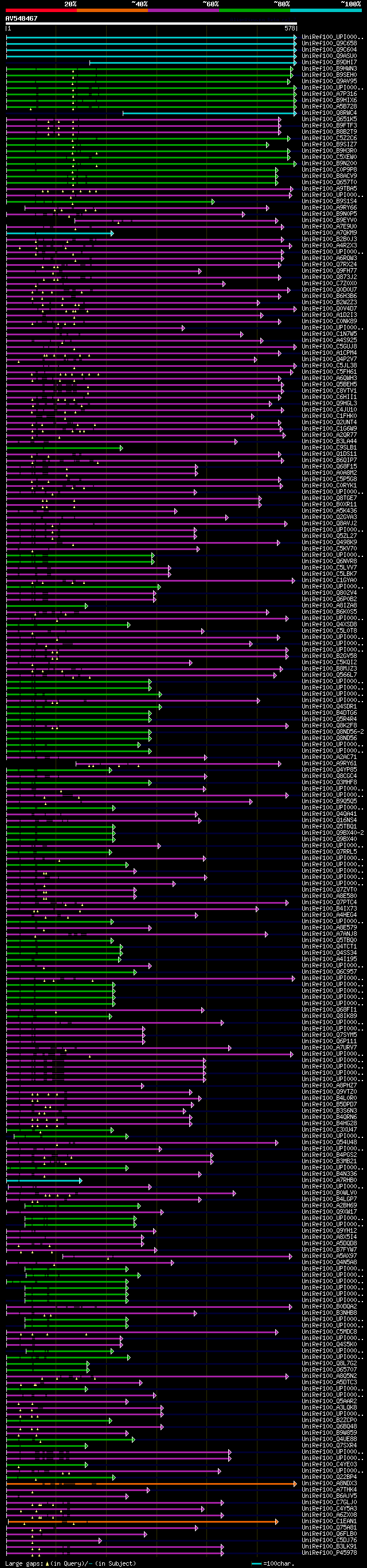This screenshot has height=1568, width=367.
Task: Click the UniRef100_B9S1S4 hit label
Action: pos(329,202)
